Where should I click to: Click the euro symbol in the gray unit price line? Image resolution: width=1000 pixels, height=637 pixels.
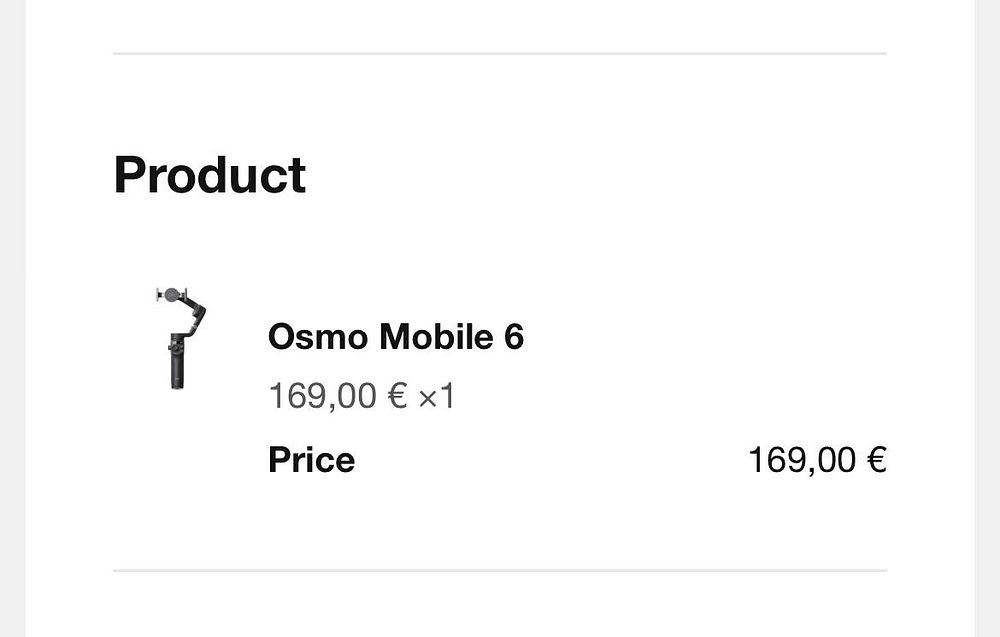tap(397, 397)
